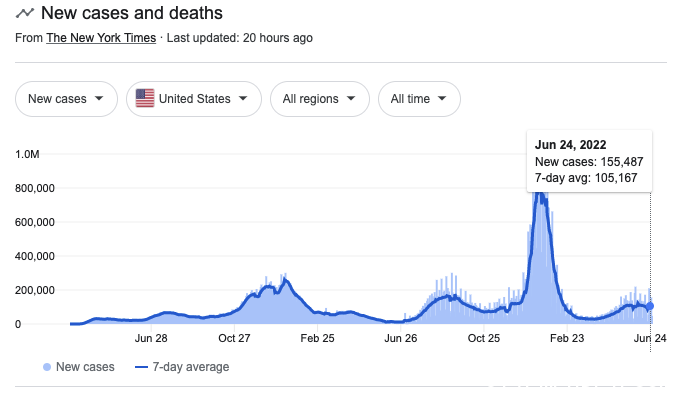
Task: Click the New cases legend dot
Action: (47, 367)
